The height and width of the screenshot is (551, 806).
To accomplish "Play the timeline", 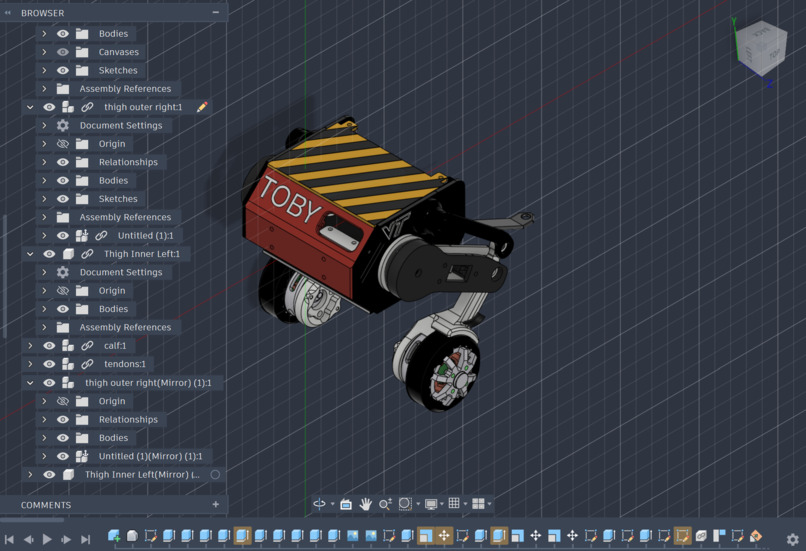I will pos(47,539).
